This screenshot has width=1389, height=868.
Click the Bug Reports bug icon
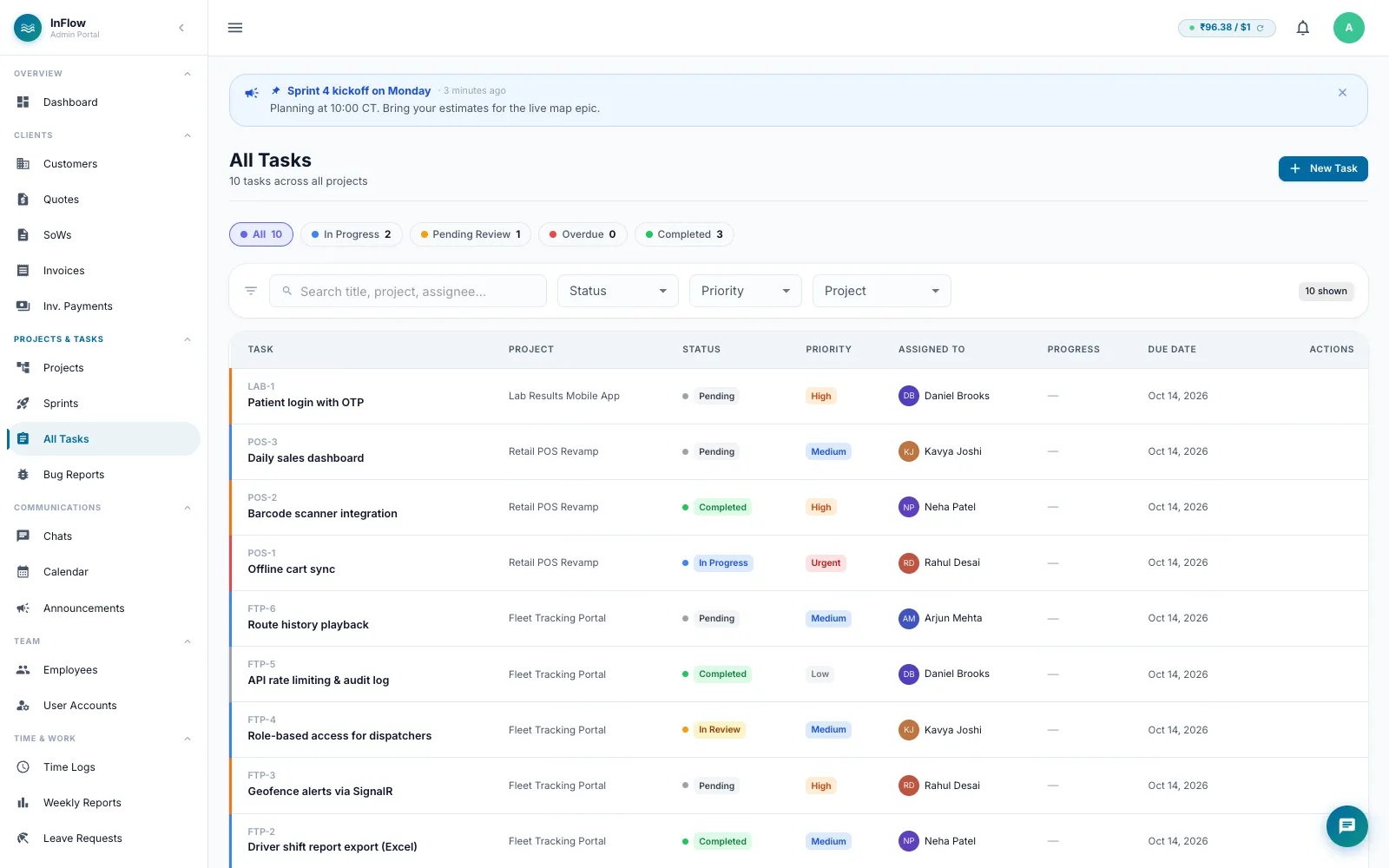coord(23,475)
